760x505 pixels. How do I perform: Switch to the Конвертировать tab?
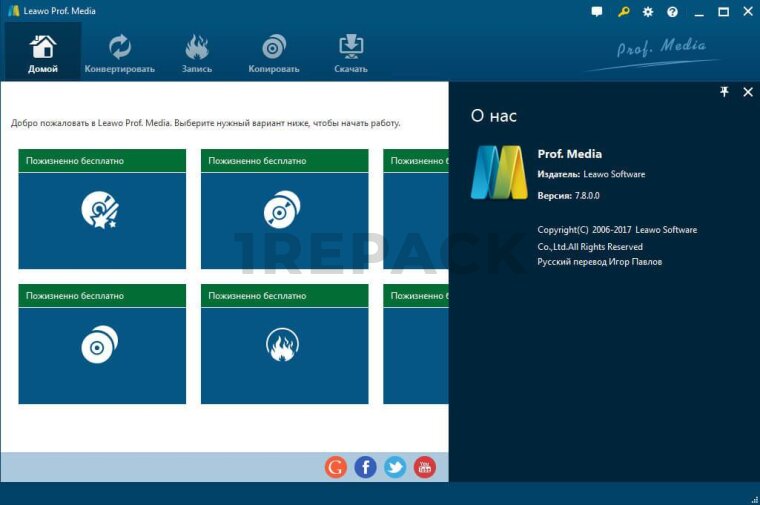[x=120, y=53]
